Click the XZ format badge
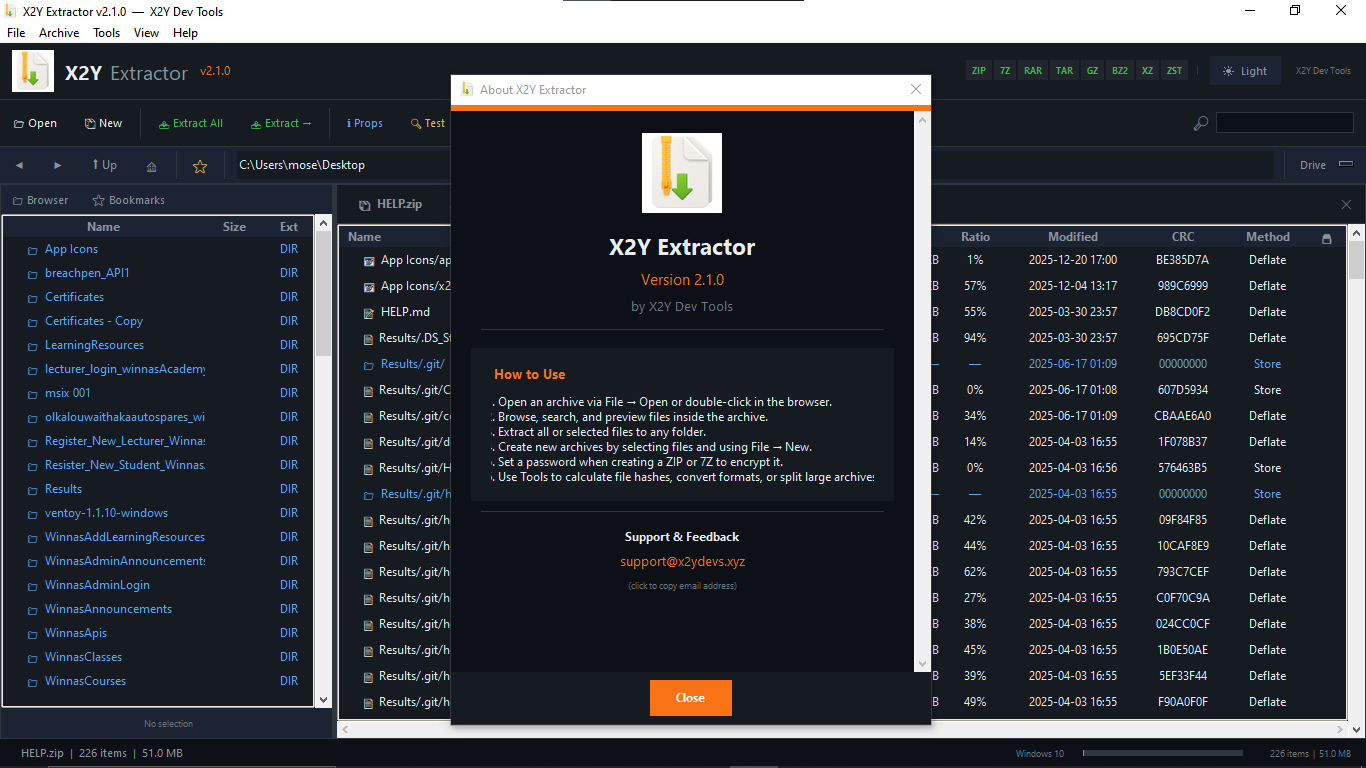 point(1147,71)
